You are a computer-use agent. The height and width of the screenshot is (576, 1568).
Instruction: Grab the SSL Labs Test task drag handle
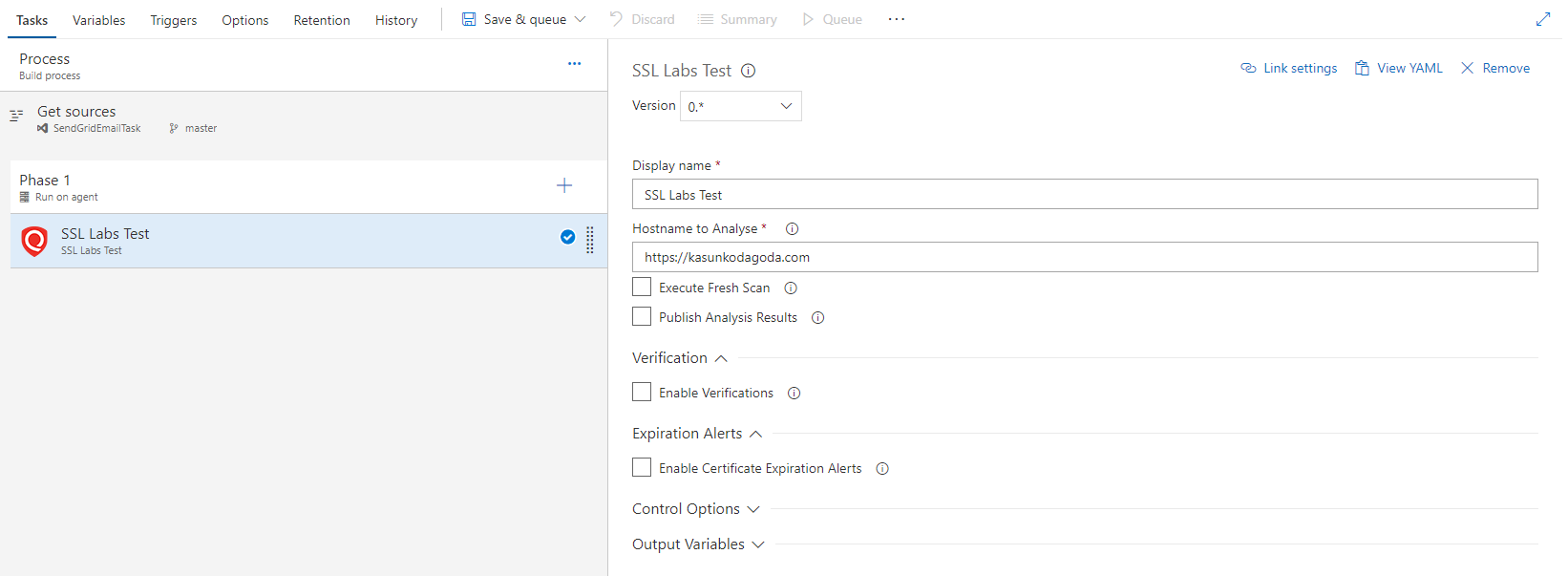pos(590,240)
